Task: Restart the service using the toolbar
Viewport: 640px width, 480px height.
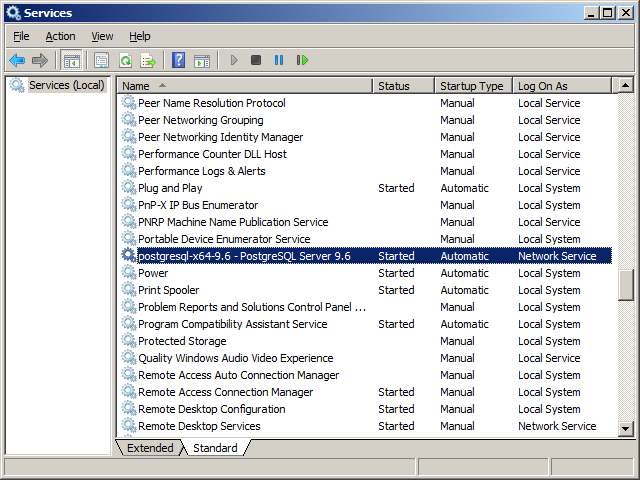Action: coord(302,60)
